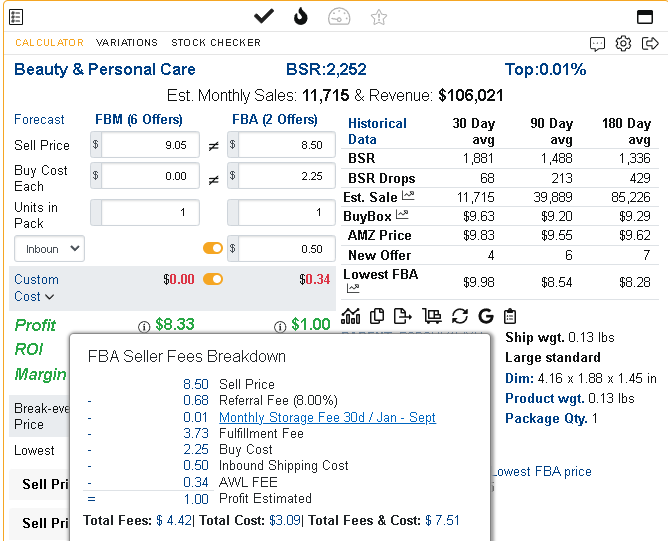Open the Monthly Storage Fee link

tap(327, 417)
